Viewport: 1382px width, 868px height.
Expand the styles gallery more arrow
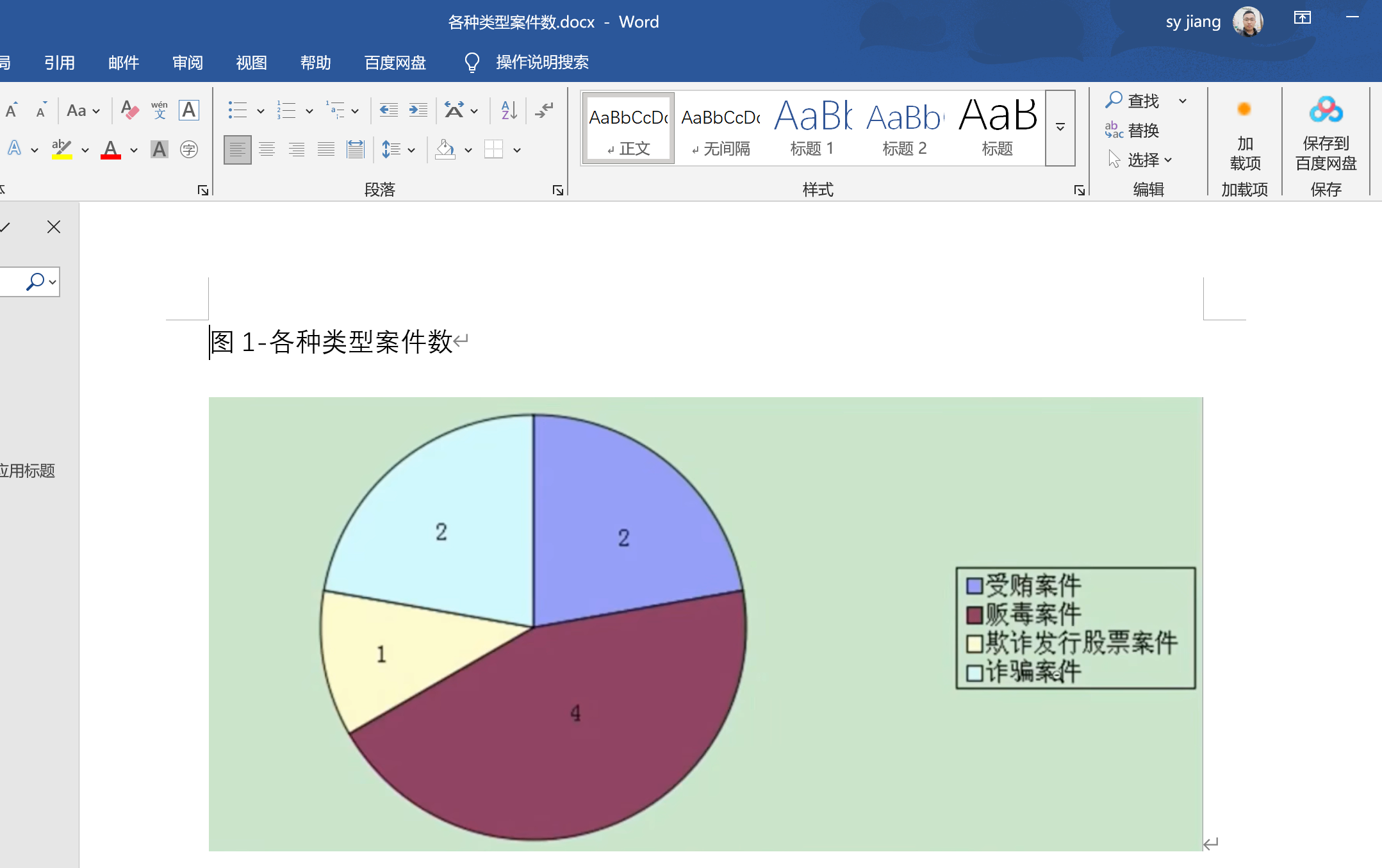[x=1060, y=128]
